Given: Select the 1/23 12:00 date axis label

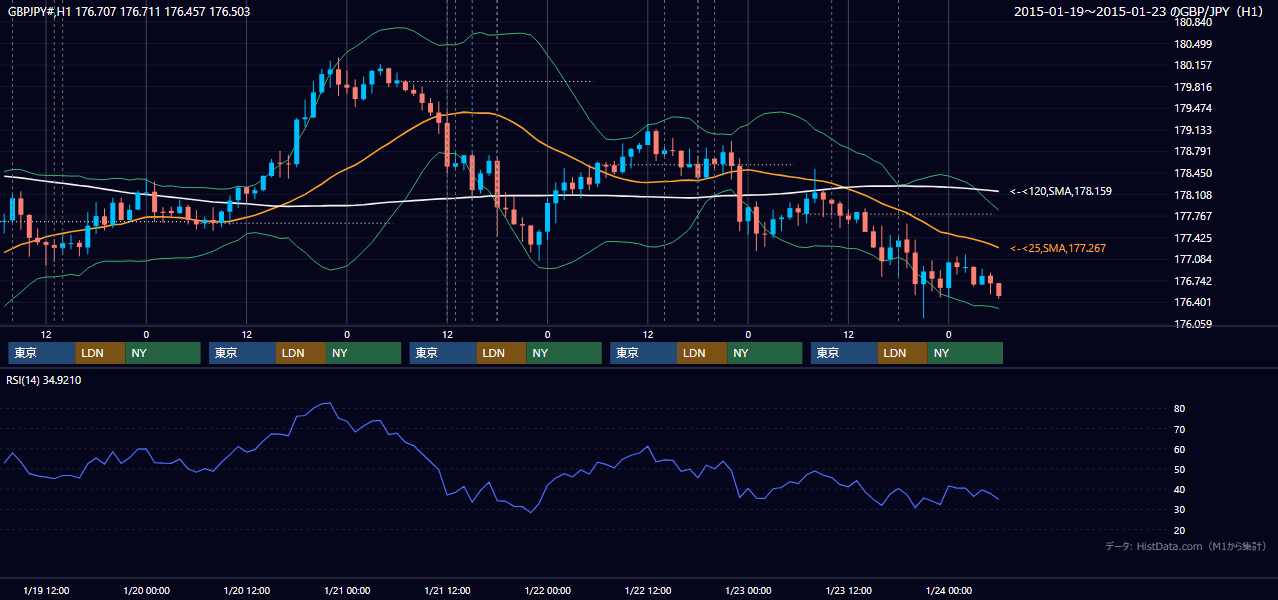Looking at the screenshot, I should click(848, 590).
